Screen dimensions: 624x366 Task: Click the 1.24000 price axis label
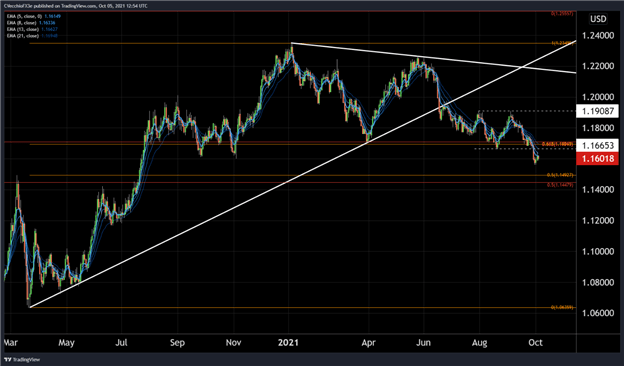point(598,36)
